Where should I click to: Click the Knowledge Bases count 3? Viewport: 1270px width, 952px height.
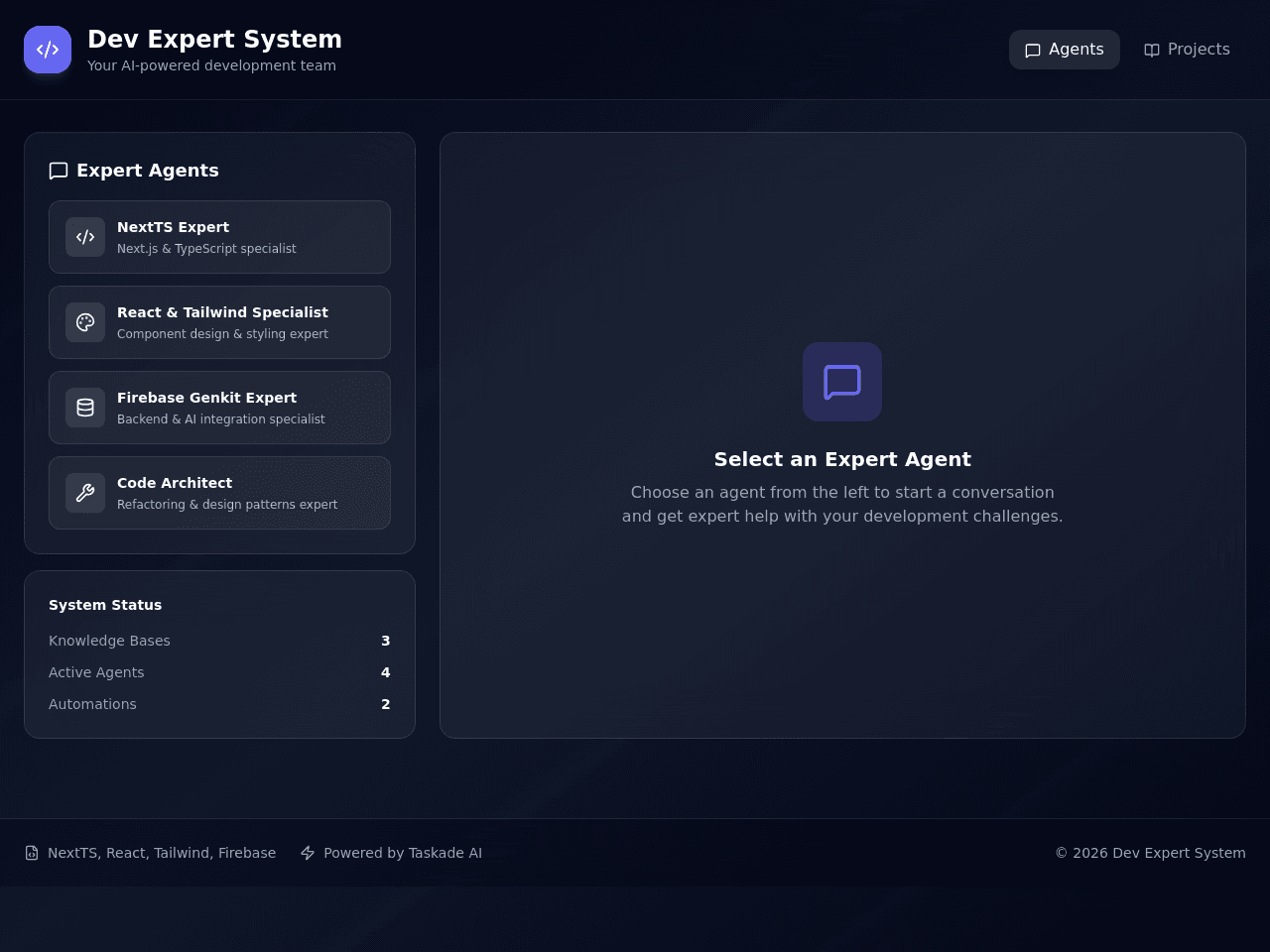386,641
